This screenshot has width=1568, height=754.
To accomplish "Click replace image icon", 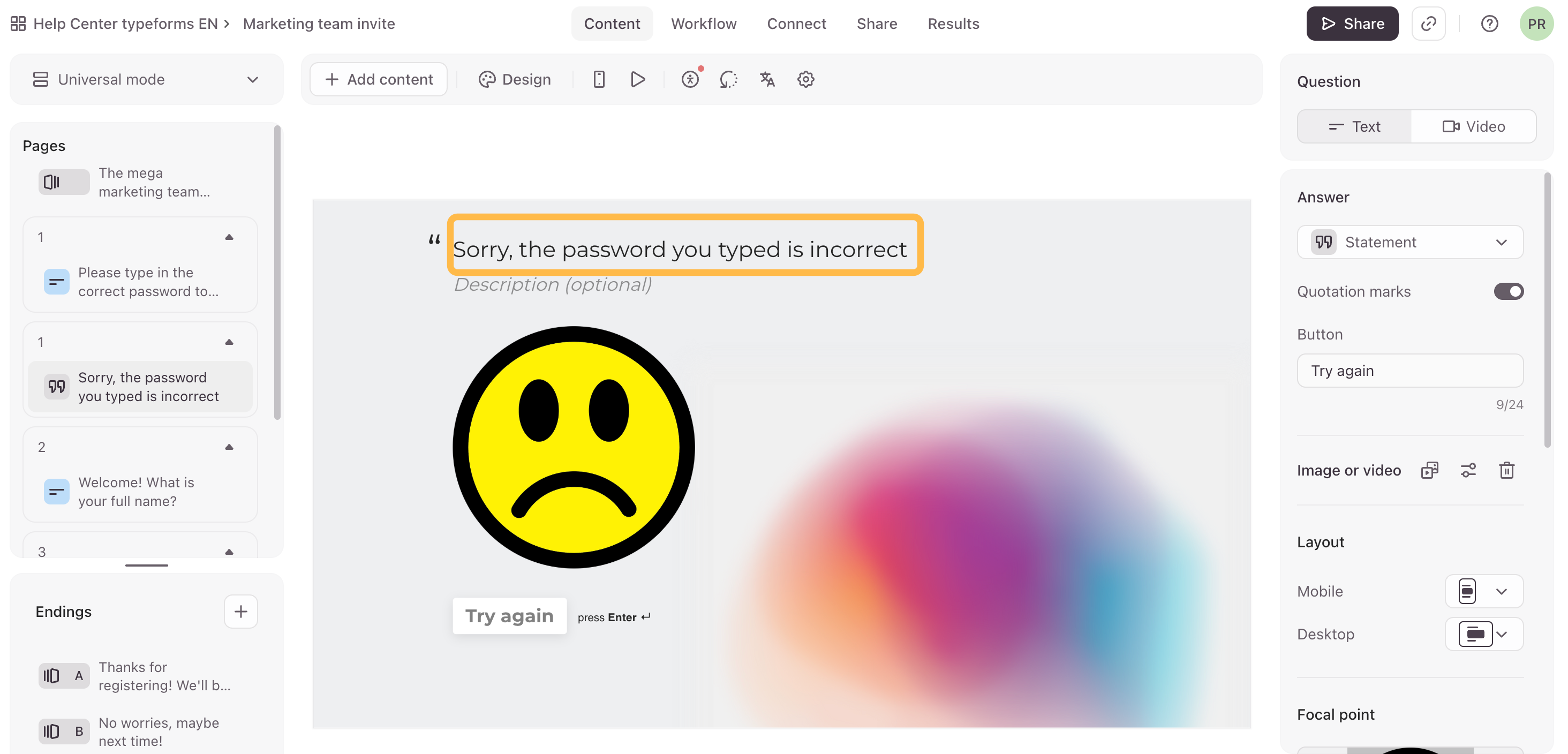I will tap(1429, 470).
